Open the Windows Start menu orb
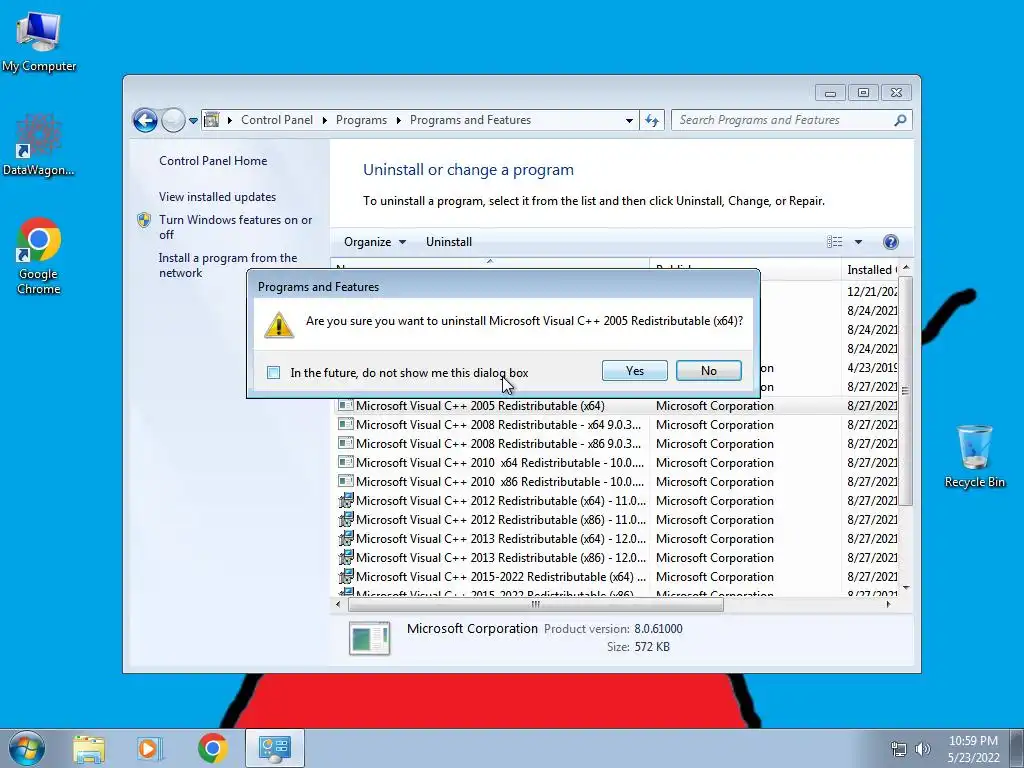Screen dimensions: 1024x768 (x=27, y=748)
